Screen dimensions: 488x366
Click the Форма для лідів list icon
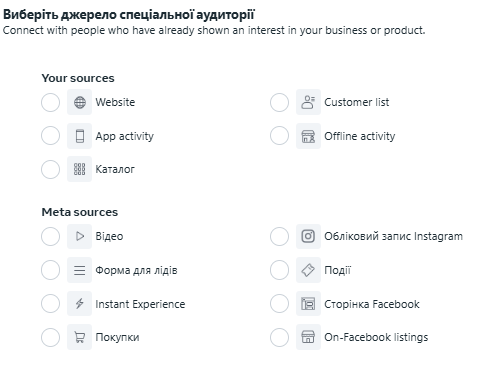(79, 270)
